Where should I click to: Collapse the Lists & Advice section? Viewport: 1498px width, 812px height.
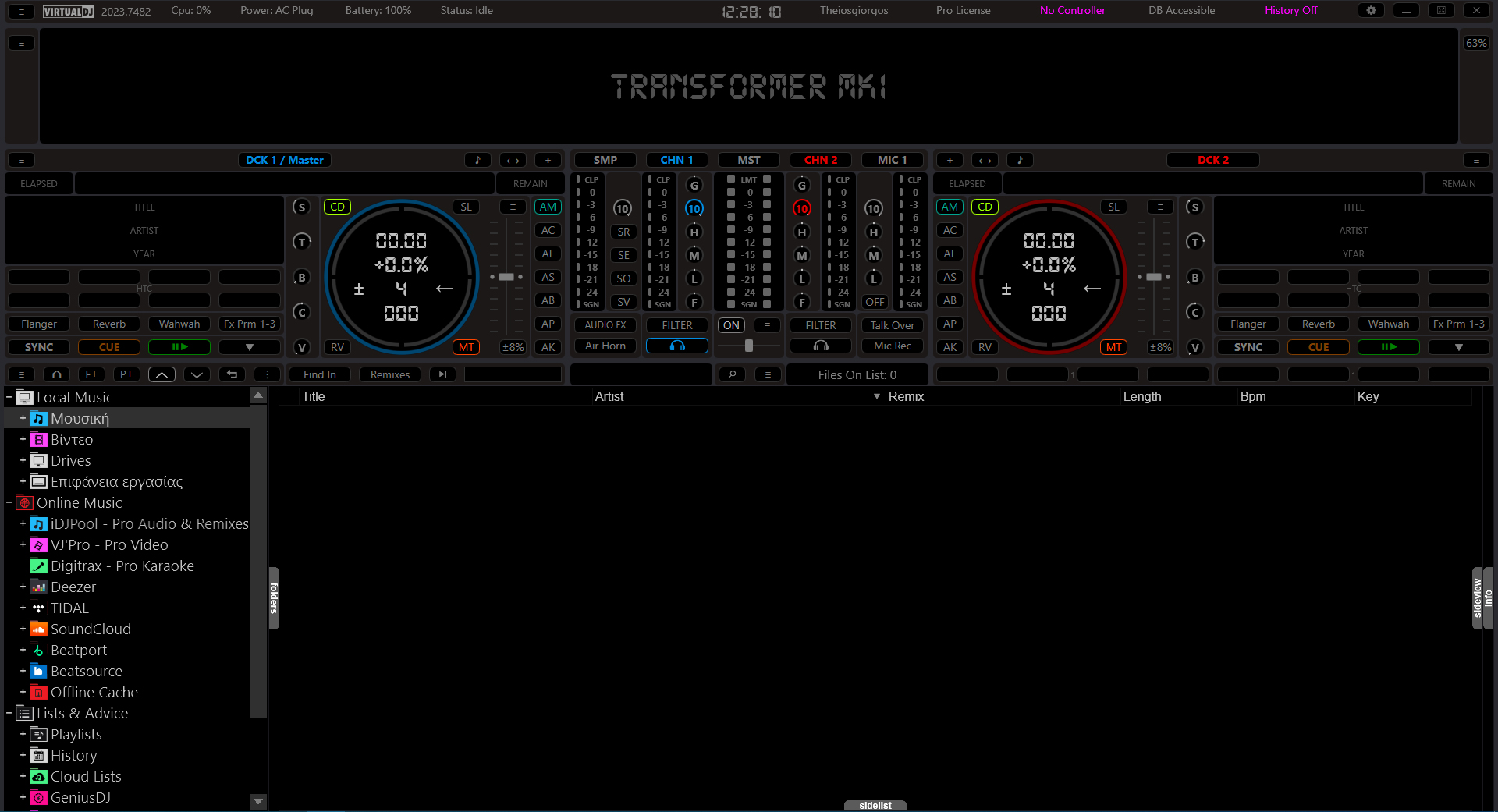pos(9,714)
